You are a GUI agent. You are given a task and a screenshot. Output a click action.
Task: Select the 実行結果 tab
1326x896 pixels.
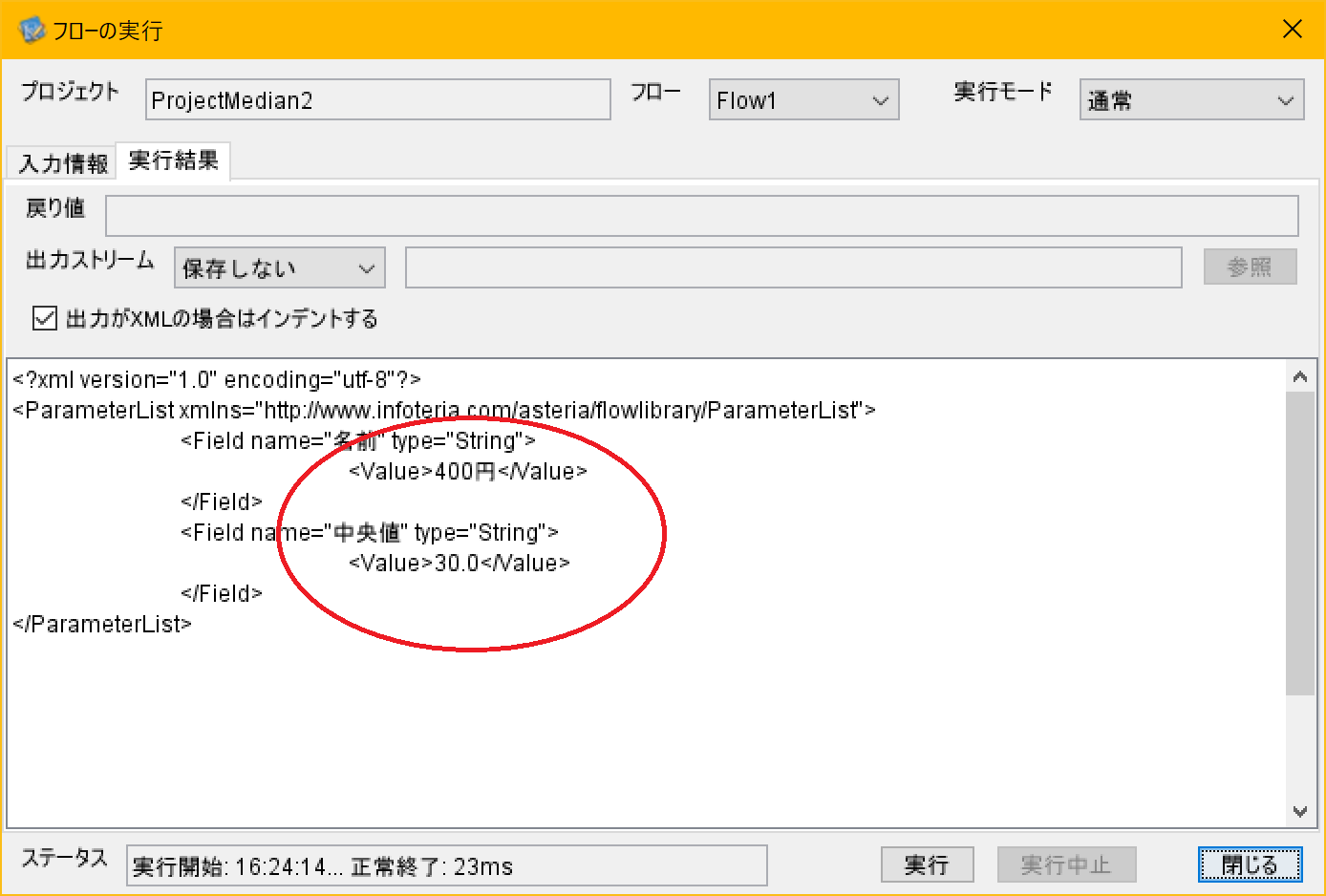tap(173, 160)
